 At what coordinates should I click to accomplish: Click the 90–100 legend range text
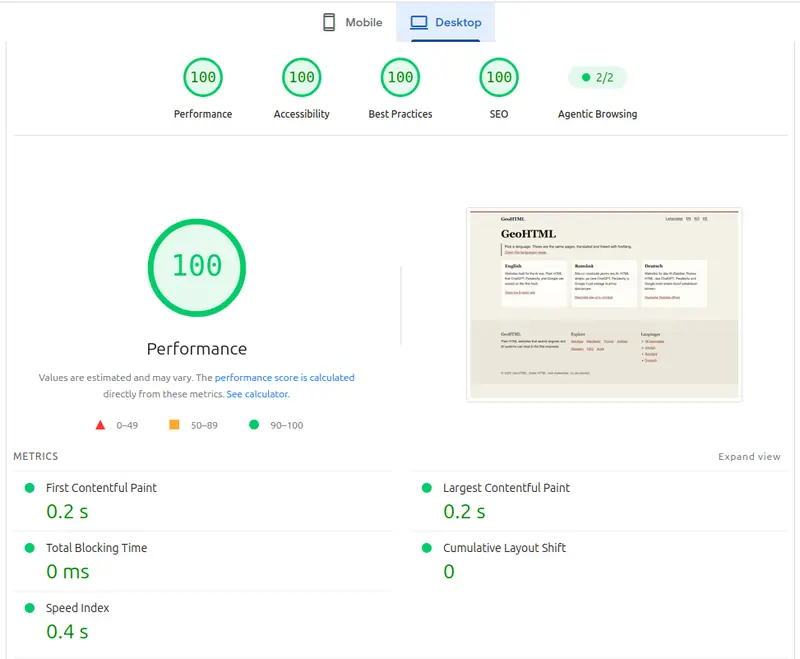click(x=287, y=425)
